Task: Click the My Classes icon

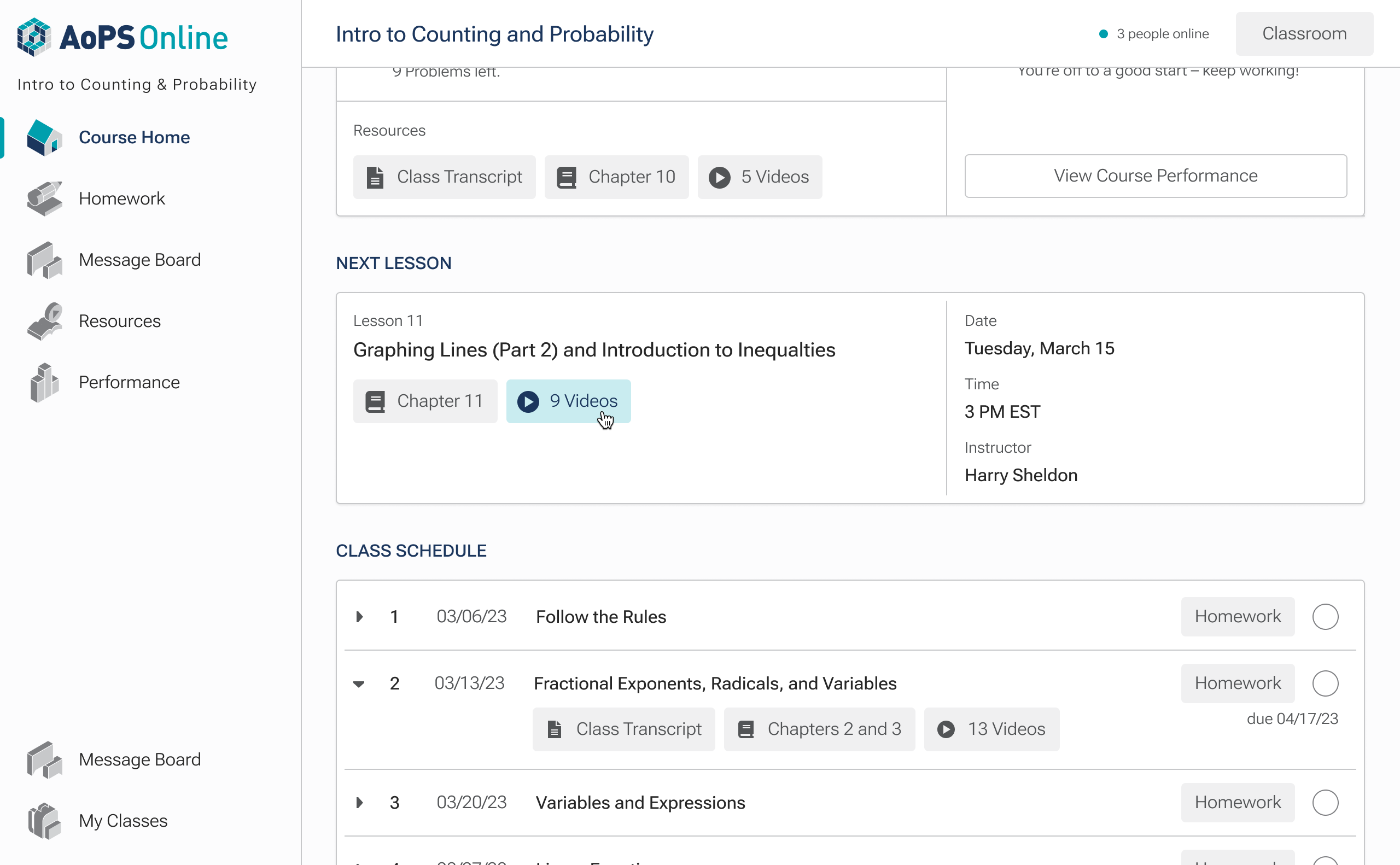Action: 44,820
